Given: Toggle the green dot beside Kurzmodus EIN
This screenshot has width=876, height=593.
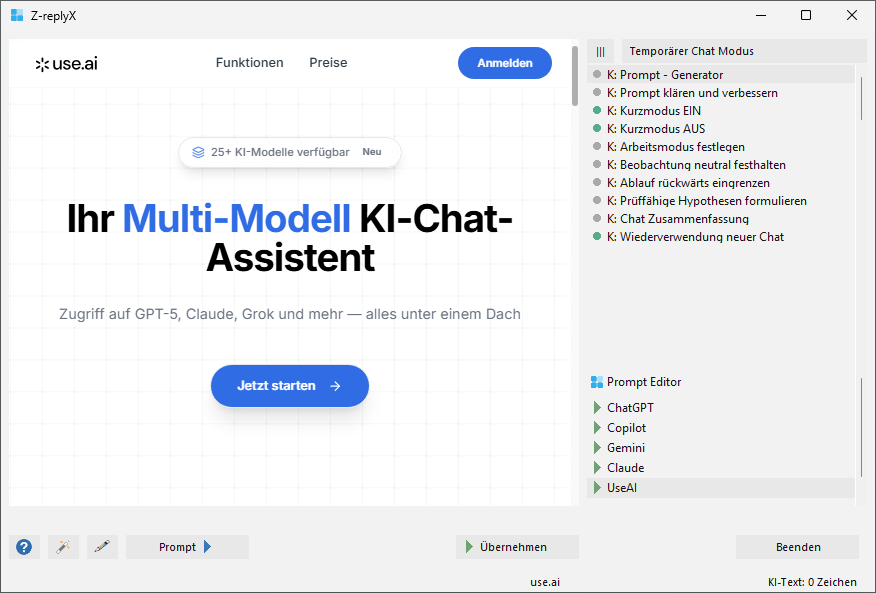Looking at the screenshot, I should 597,111.
